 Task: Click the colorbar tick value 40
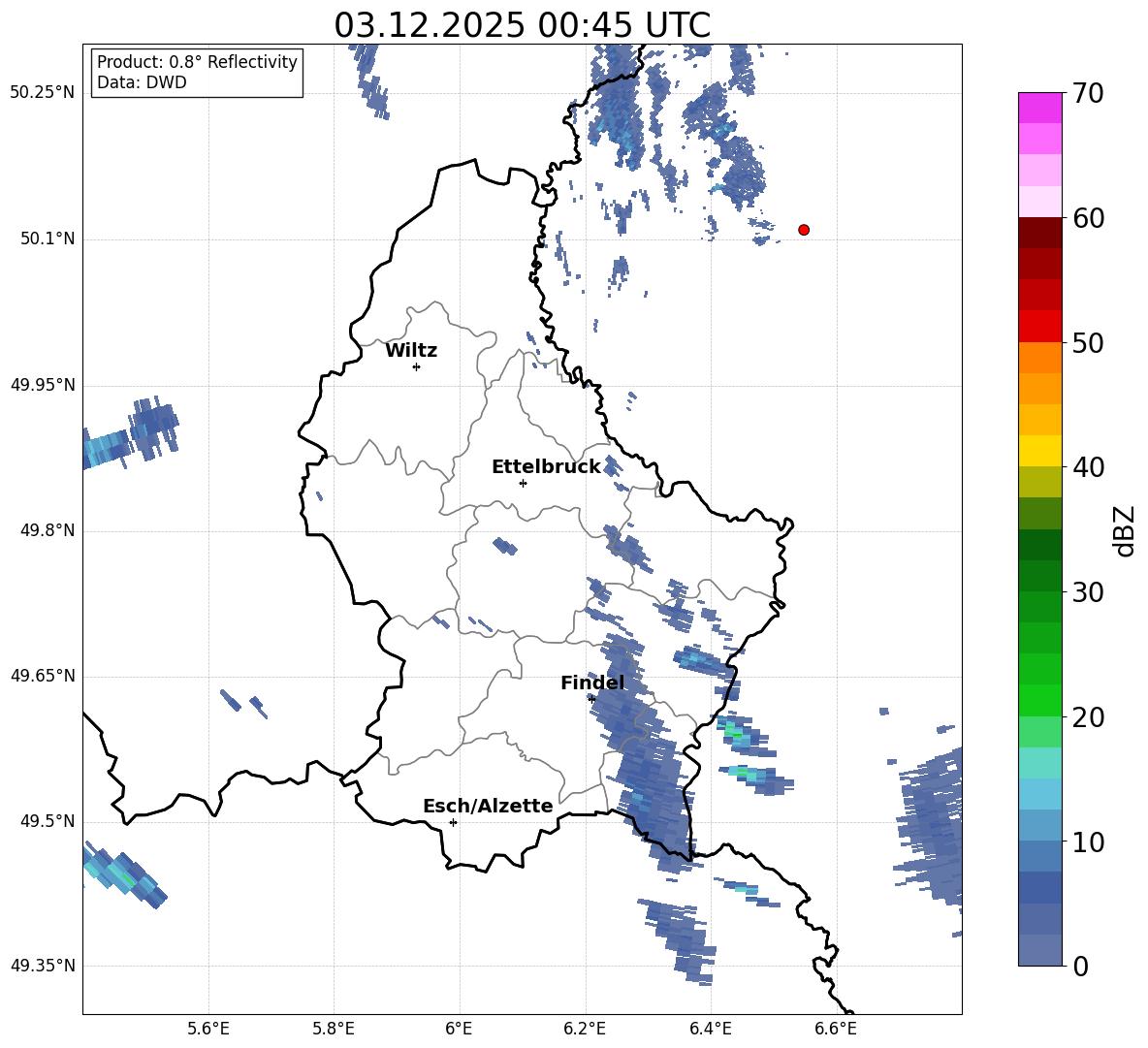click(x=1088, y=467)
